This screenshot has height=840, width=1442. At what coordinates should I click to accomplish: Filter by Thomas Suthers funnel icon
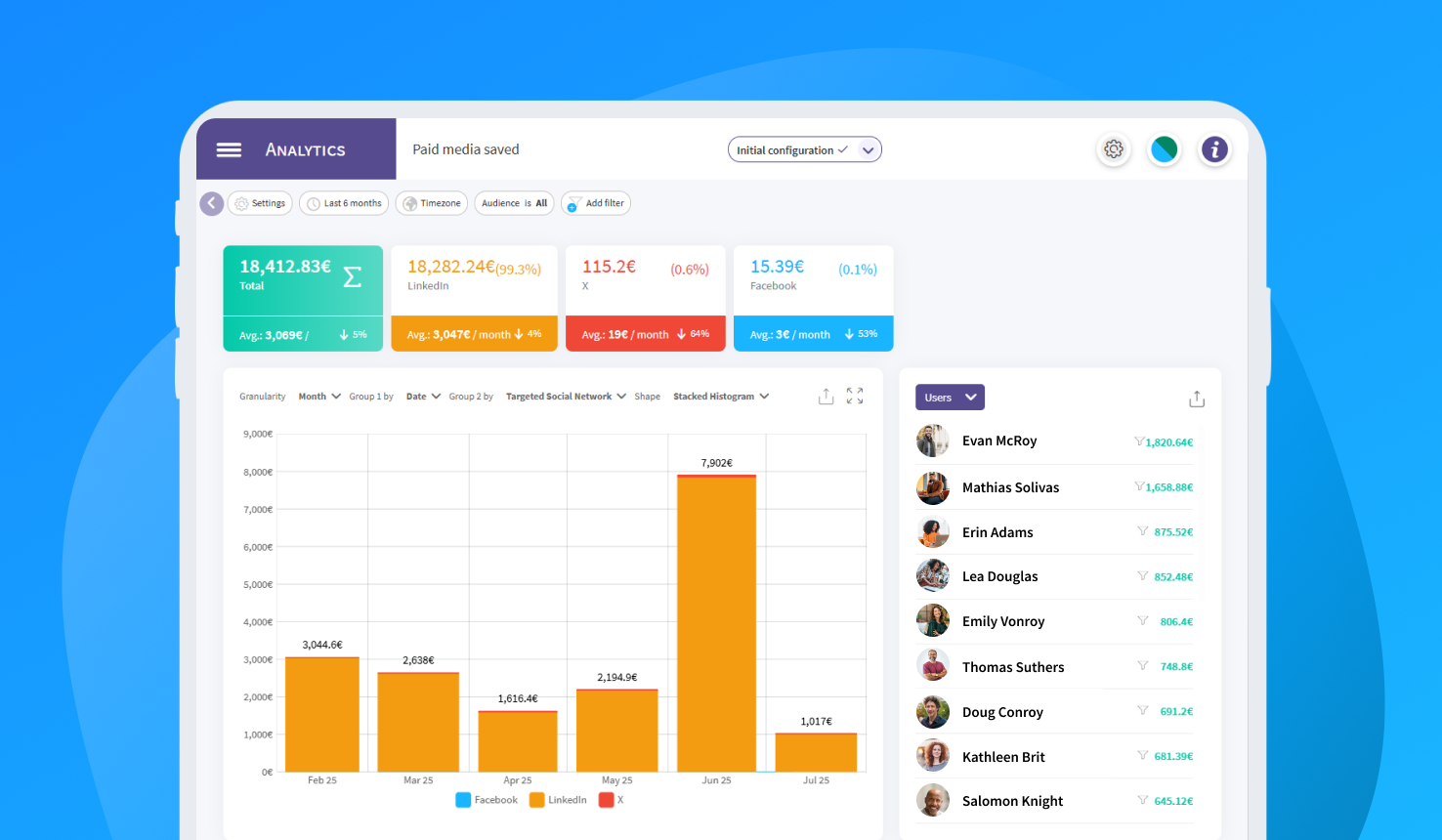point(1143,665)
